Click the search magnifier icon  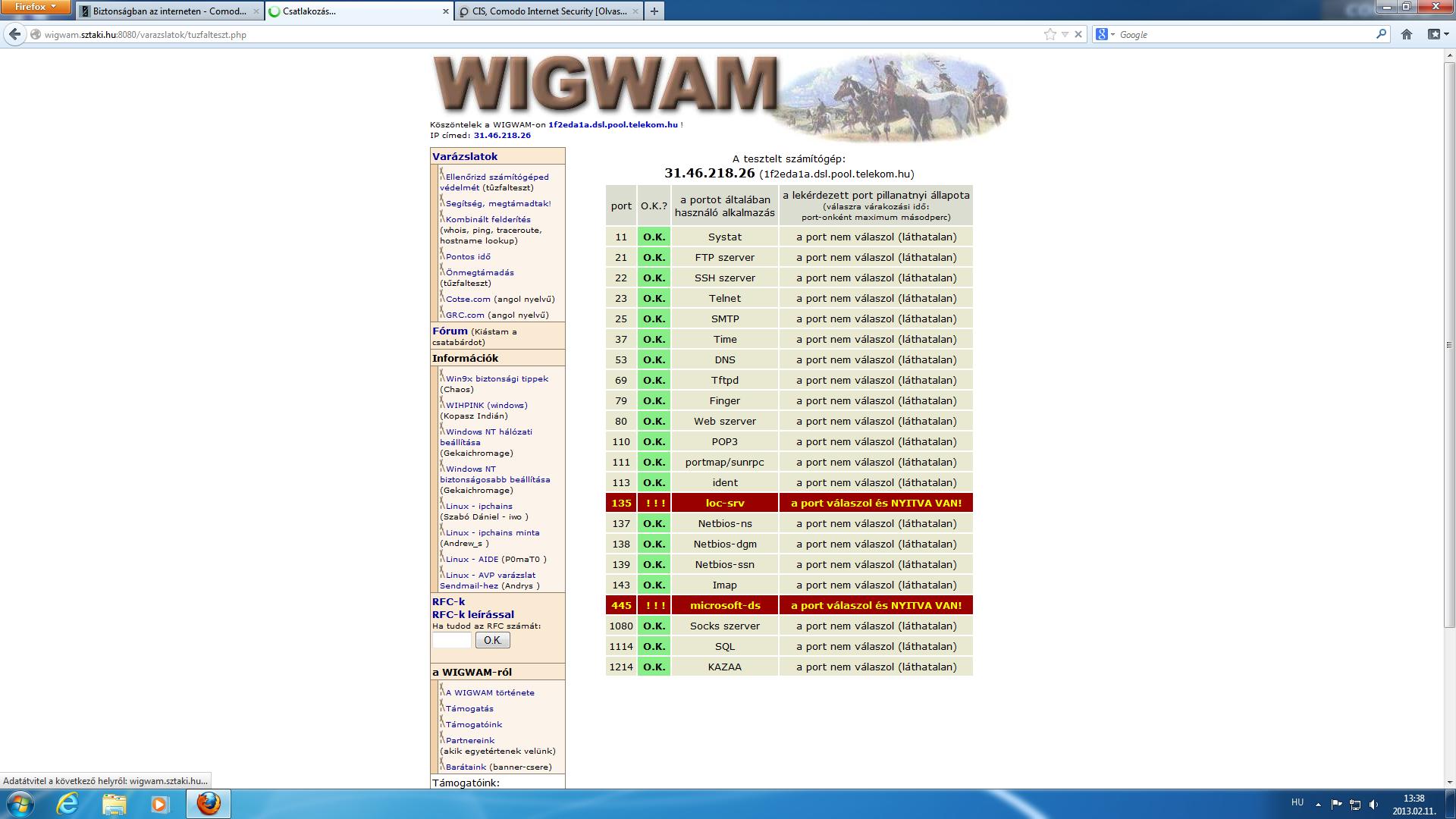(1381, 34)
